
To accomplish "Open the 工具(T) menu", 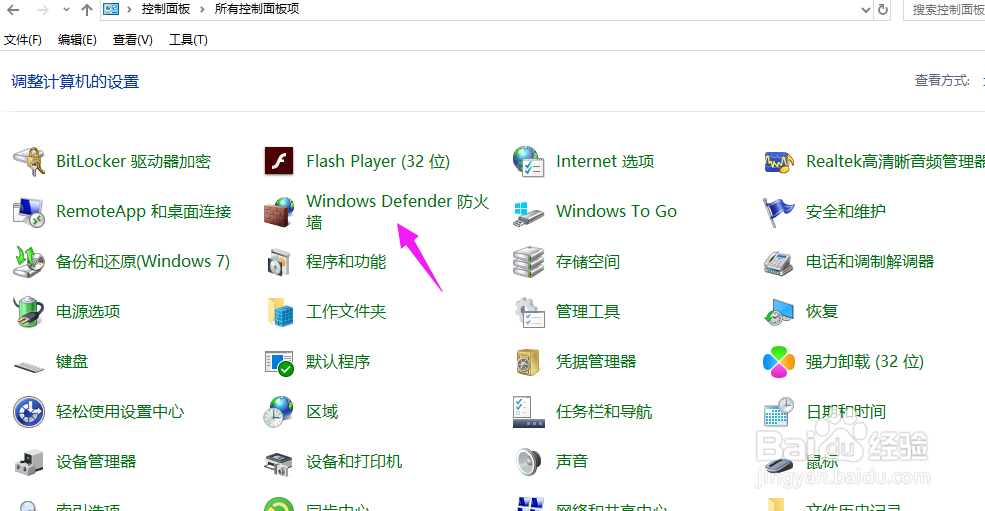I will pyautogui.click(x=188, y=40).
